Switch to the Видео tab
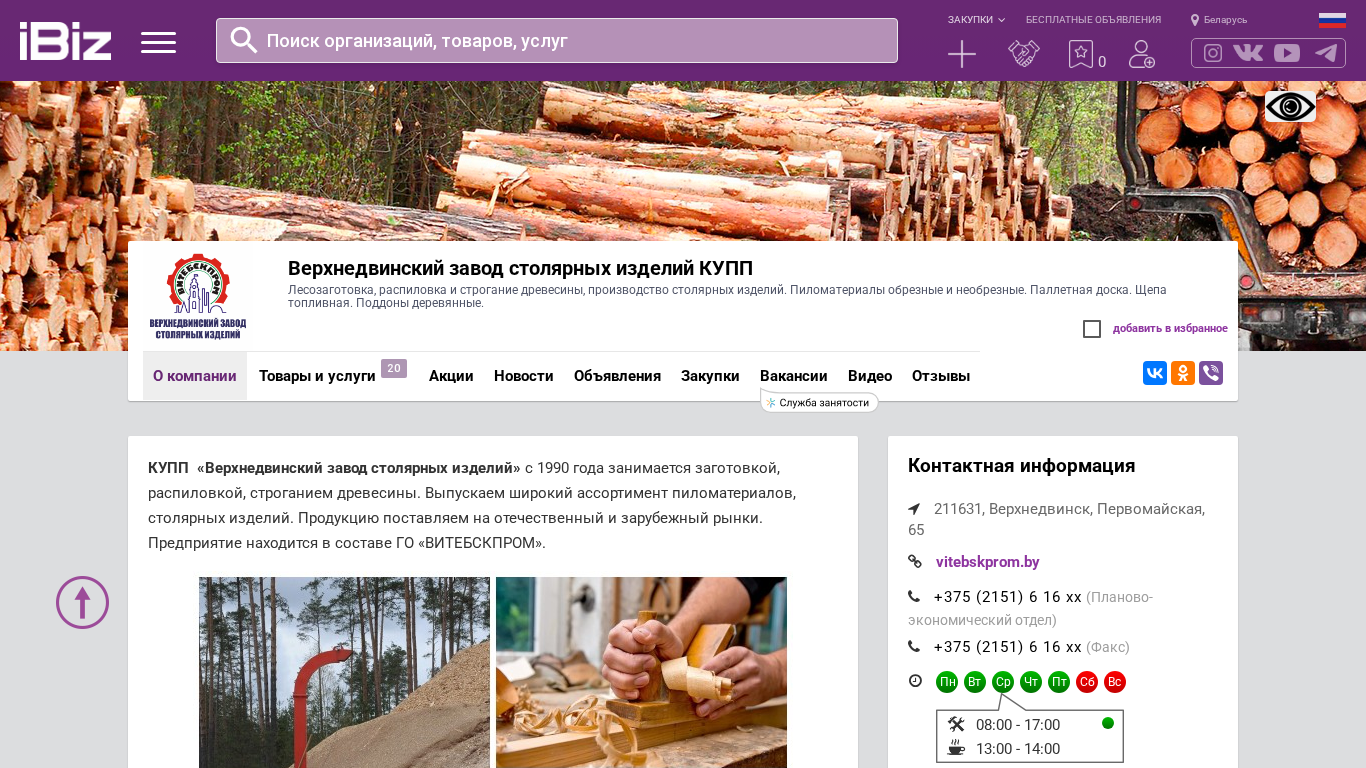1366x768 pixels. [x=870, y=376]
